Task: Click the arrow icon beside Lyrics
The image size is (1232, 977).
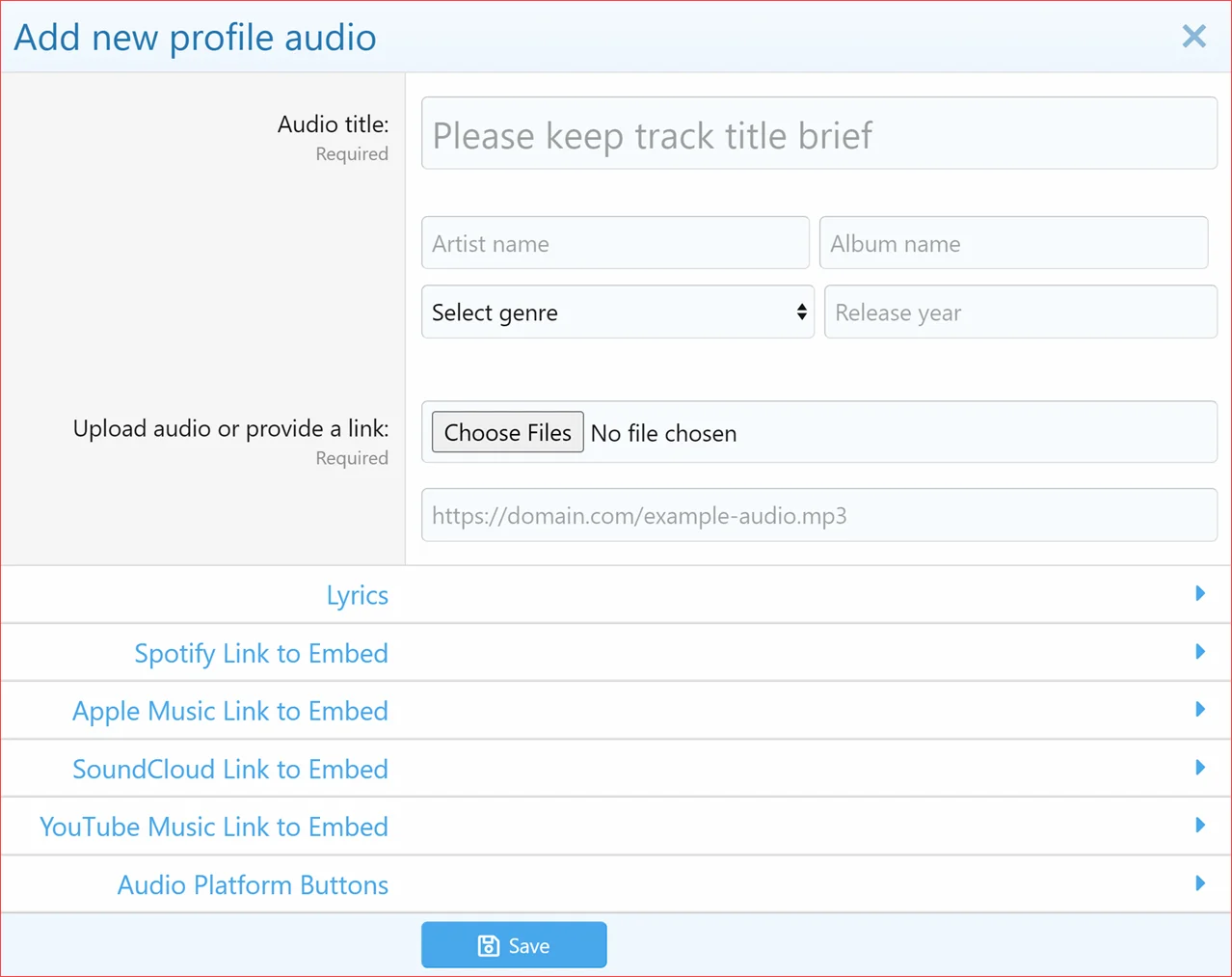Action: 1200,594
